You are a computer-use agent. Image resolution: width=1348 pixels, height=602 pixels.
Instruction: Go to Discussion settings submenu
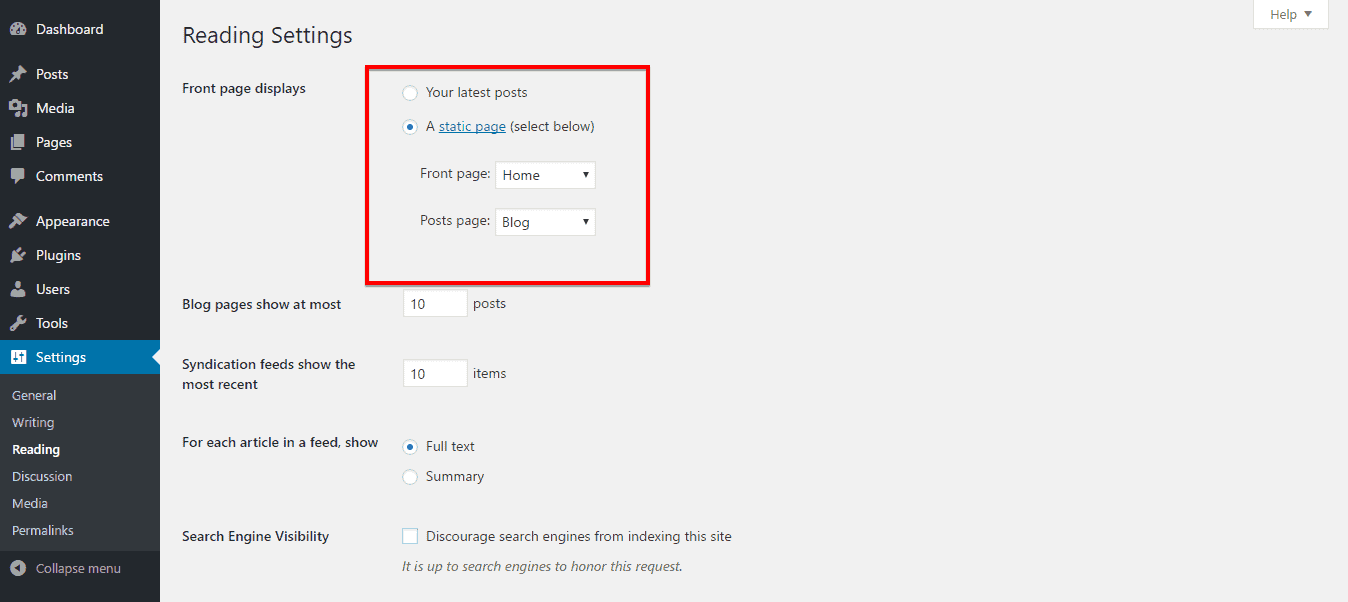(42, 476)
